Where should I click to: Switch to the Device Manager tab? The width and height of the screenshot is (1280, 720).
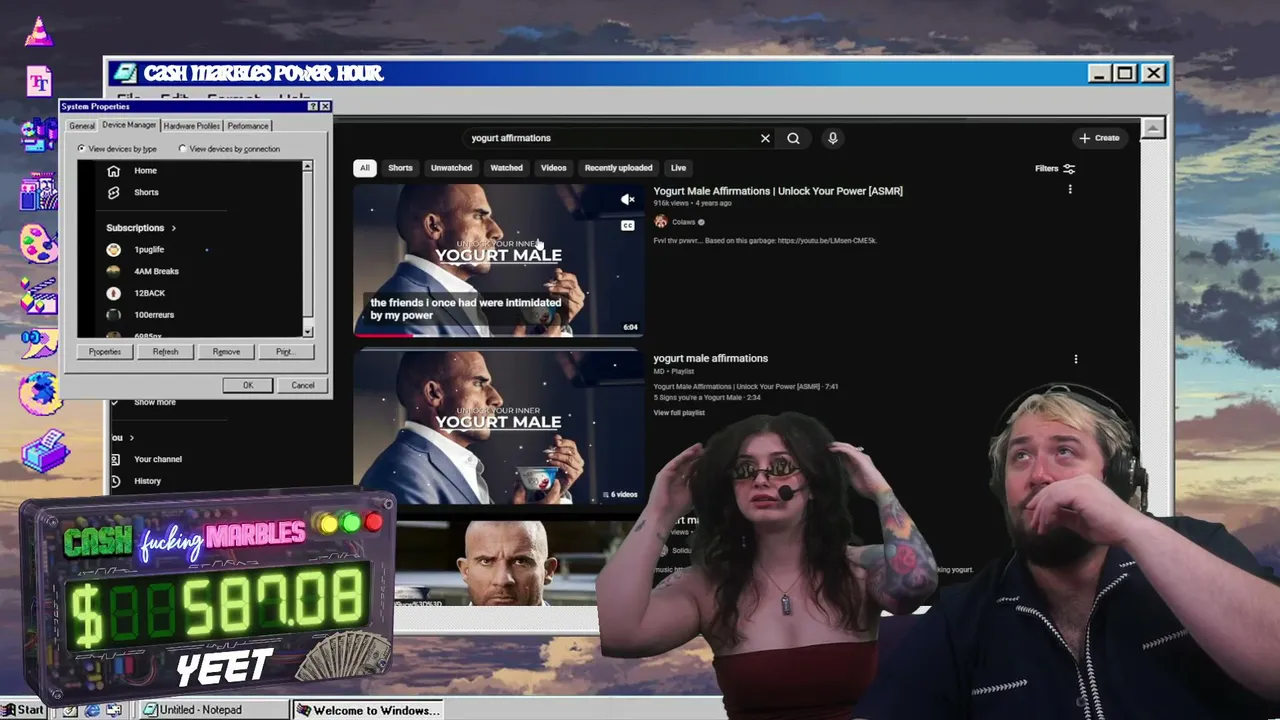(129, 125)
